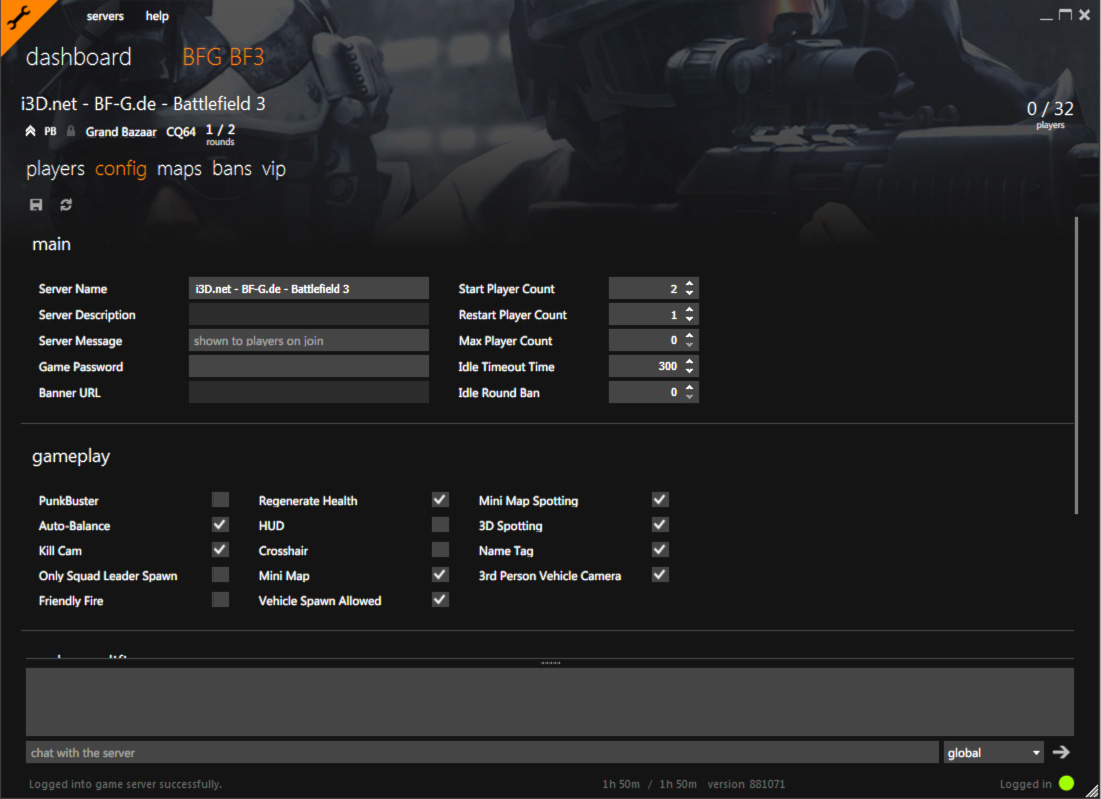This screenshot has width=1101, height=799.
Task: Toggle the Auto-Balance checkbox
Action: click(x=220, y=524)
